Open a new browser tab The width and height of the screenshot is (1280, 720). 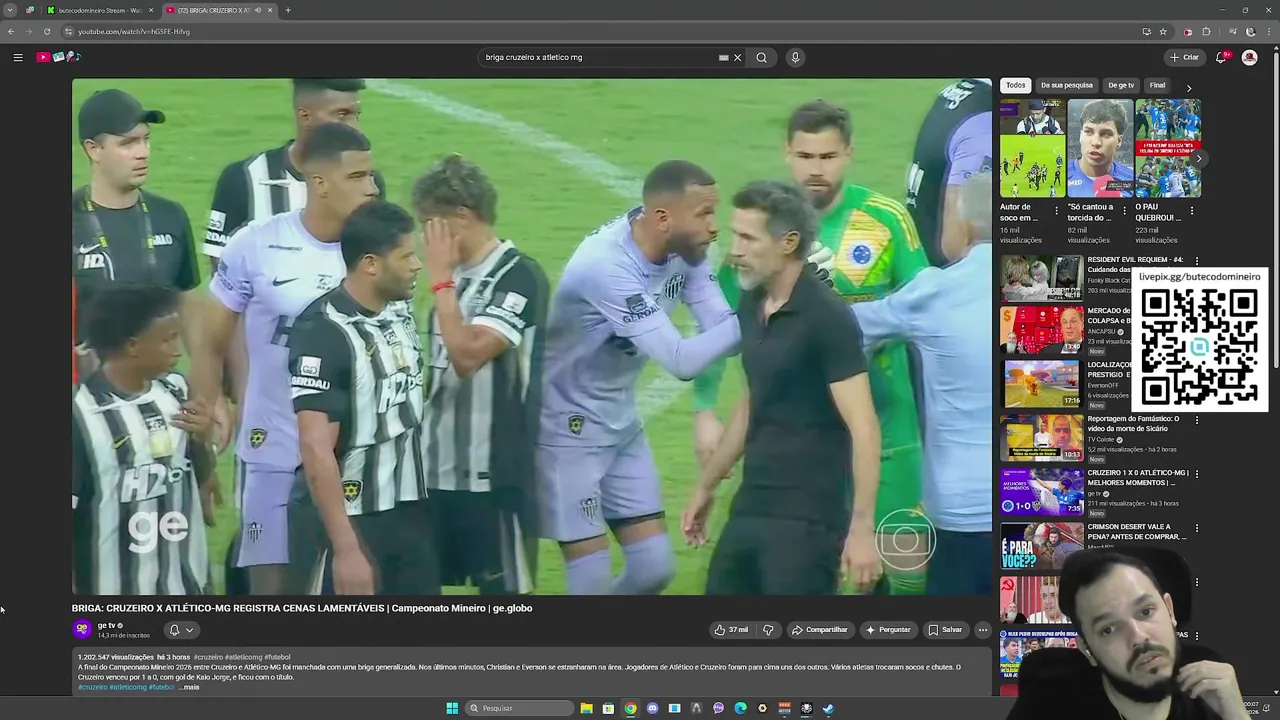tap(287, 10)
